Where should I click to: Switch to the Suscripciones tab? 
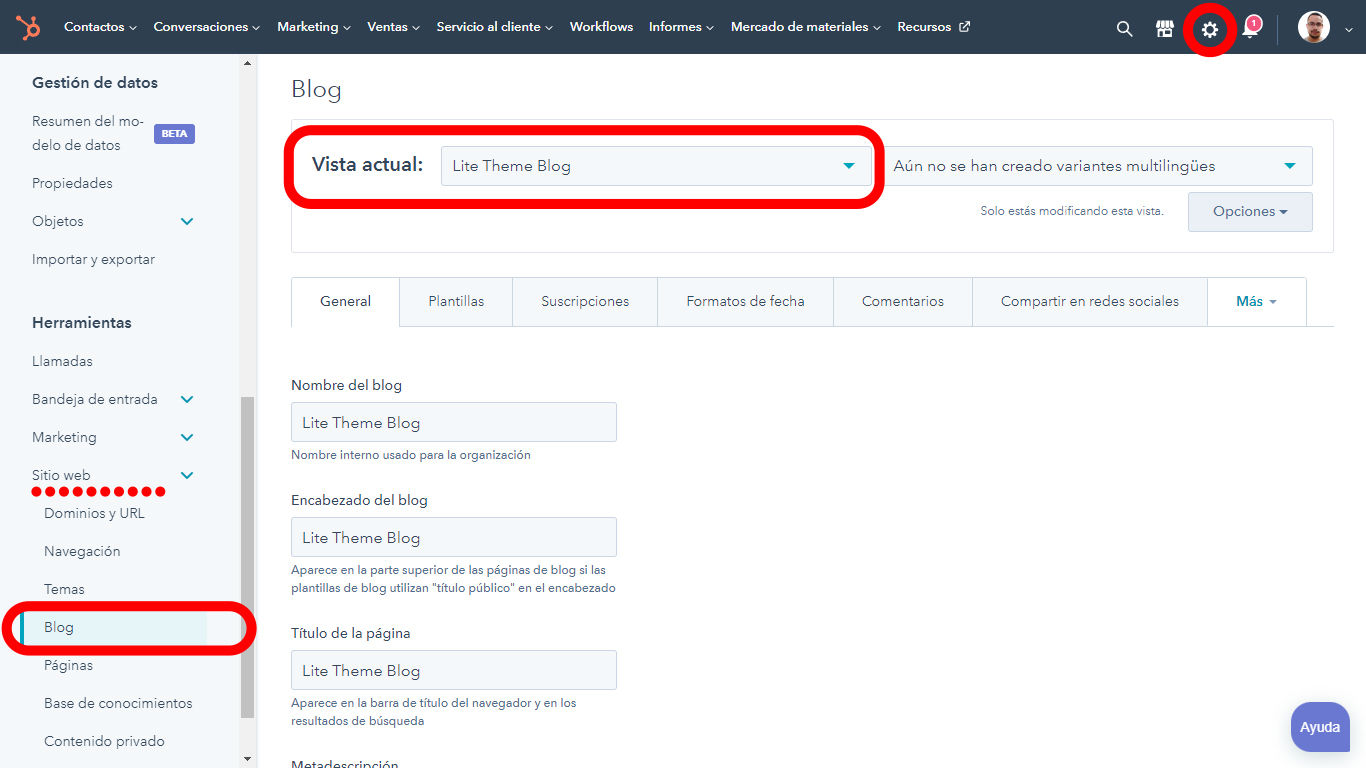point(585,301)
